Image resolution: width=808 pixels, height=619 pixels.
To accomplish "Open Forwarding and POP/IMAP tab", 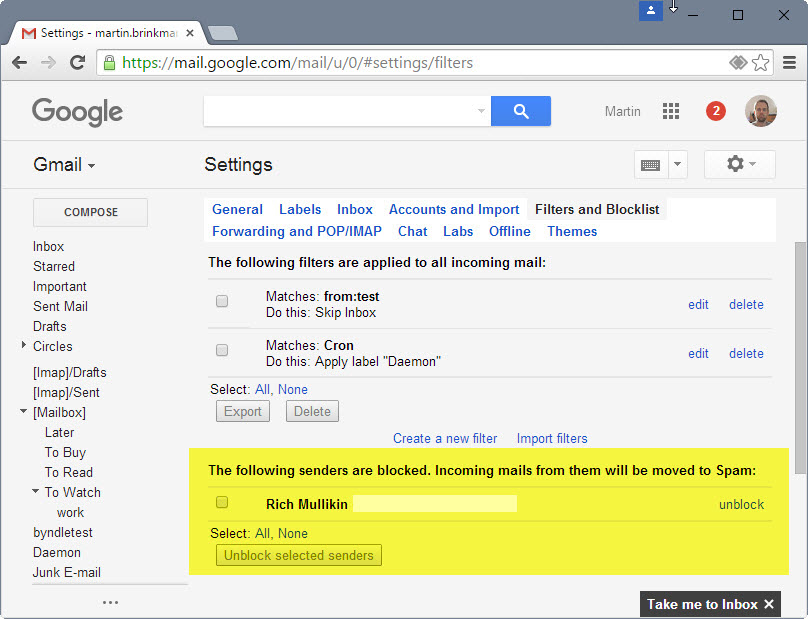I will point(297,231).
